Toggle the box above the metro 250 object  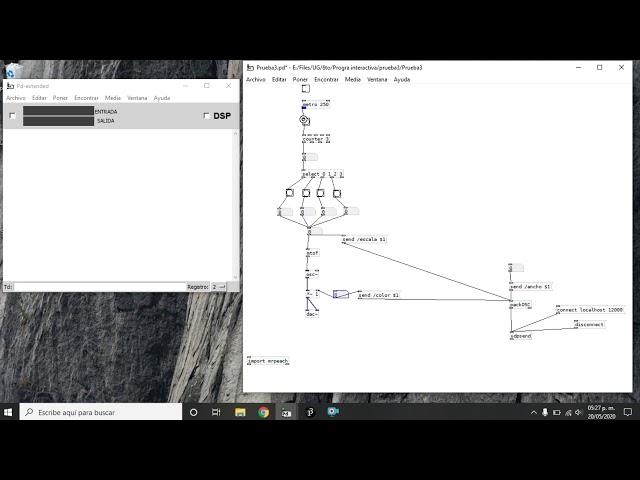[306, 89]
